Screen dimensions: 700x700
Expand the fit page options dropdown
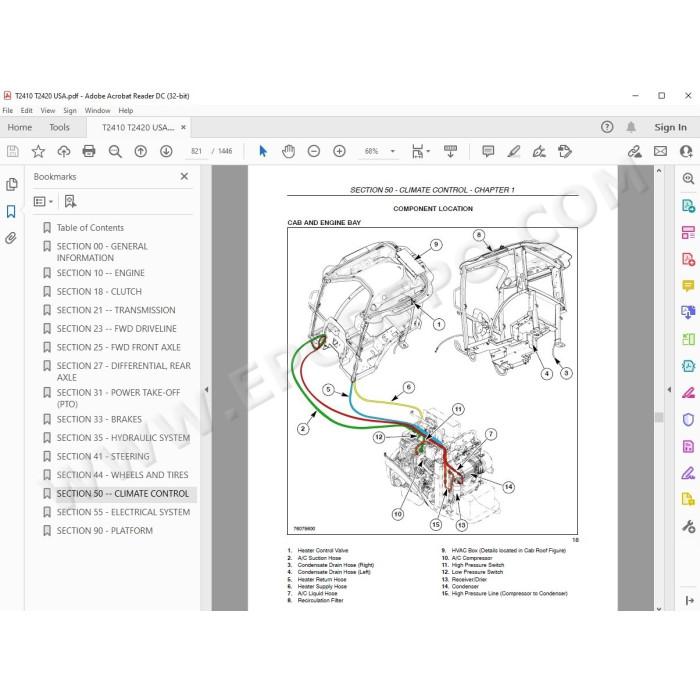(x=420, y=151)
